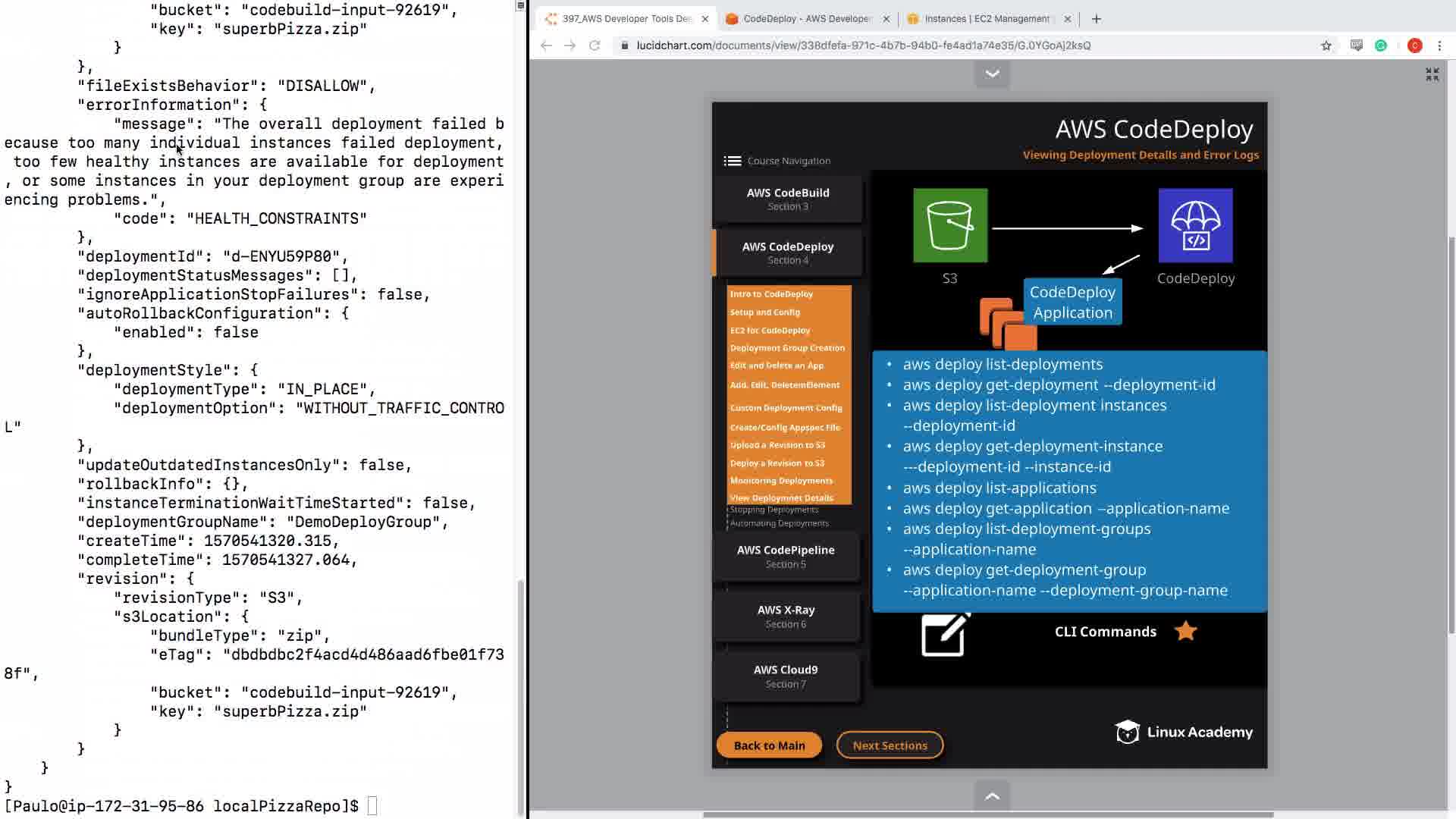
Task: Click the lucidchart URL address bar
Action: point(863,45)
